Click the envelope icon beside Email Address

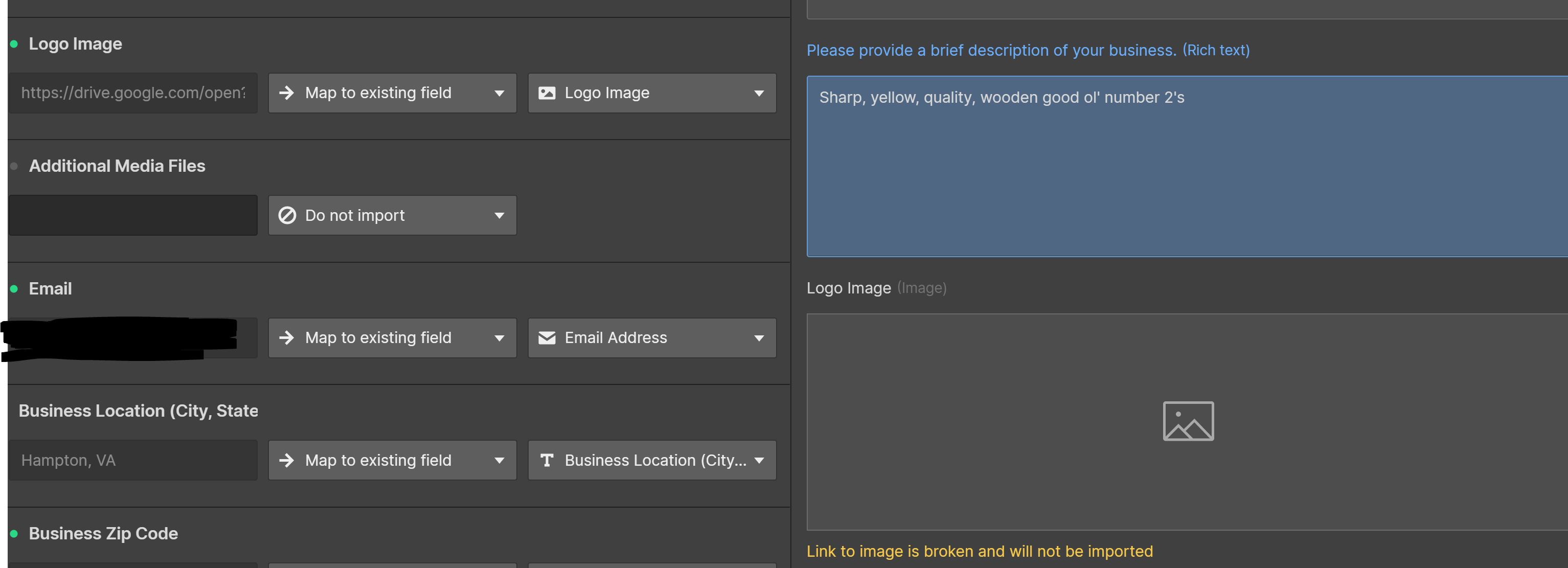[x=547, y=338]
